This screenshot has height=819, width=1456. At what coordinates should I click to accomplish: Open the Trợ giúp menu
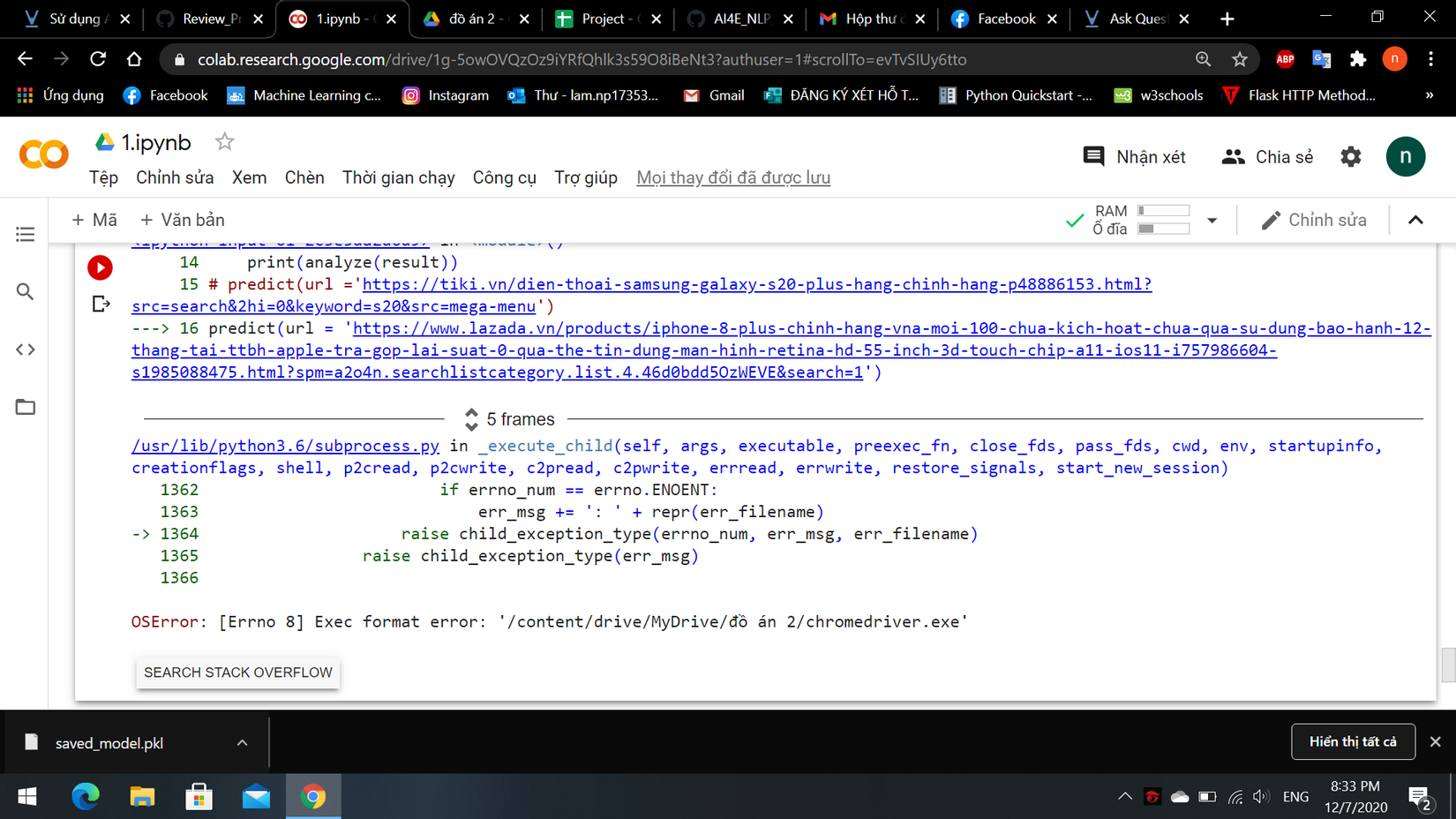tap(586, 177)
